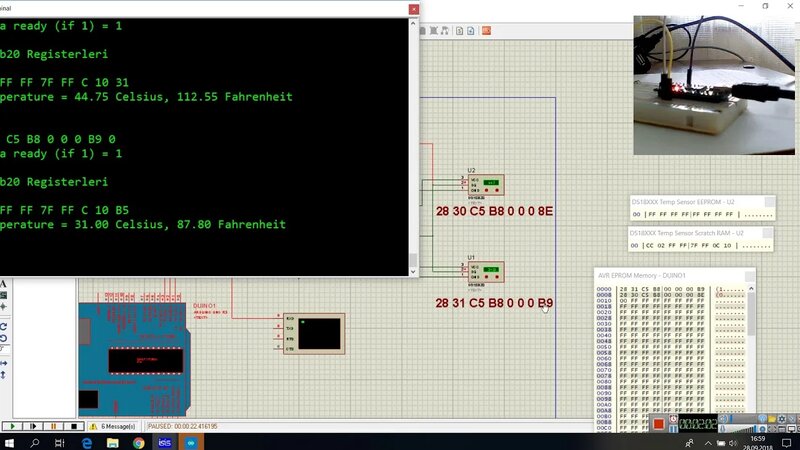
Task: Select the marker cross tool in side toolbar
Action: tap(3, 307)
